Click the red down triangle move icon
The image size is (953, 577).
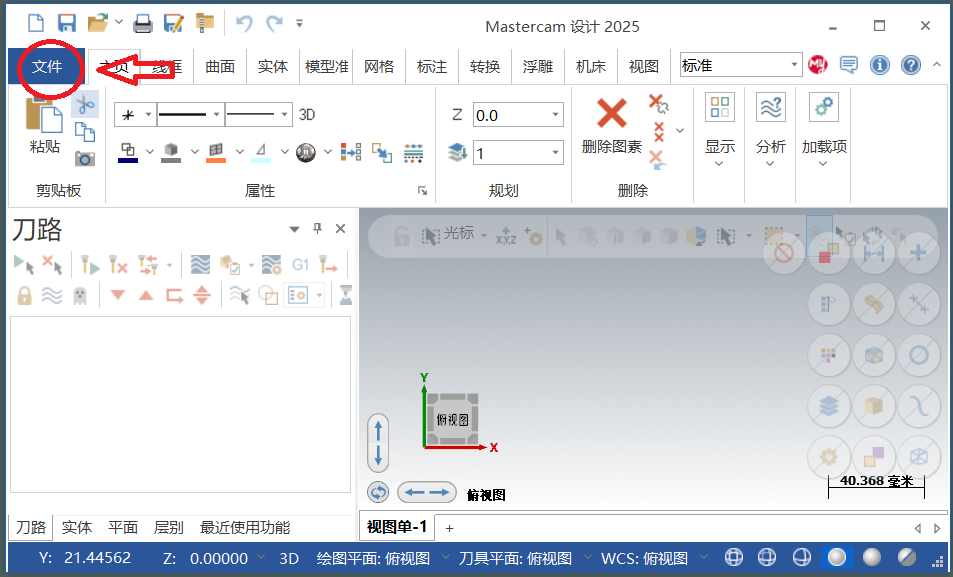tap(118, 295)
